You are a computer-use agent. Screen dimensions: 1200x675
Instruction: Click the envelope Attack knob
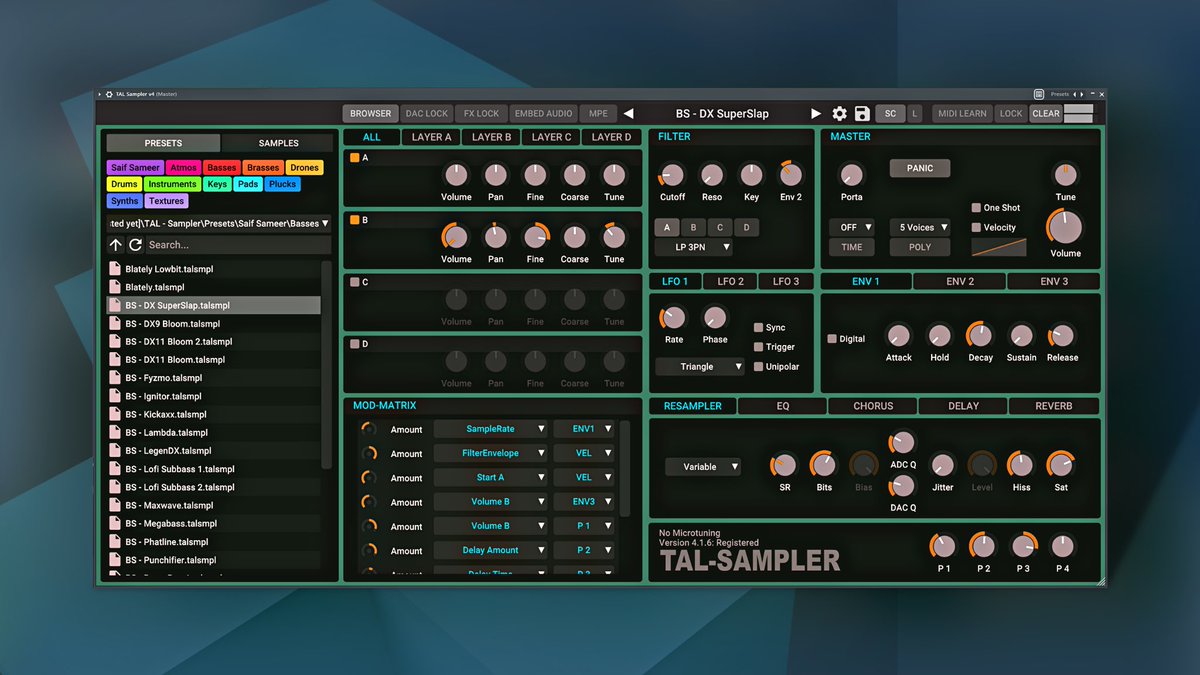[899, 336]
